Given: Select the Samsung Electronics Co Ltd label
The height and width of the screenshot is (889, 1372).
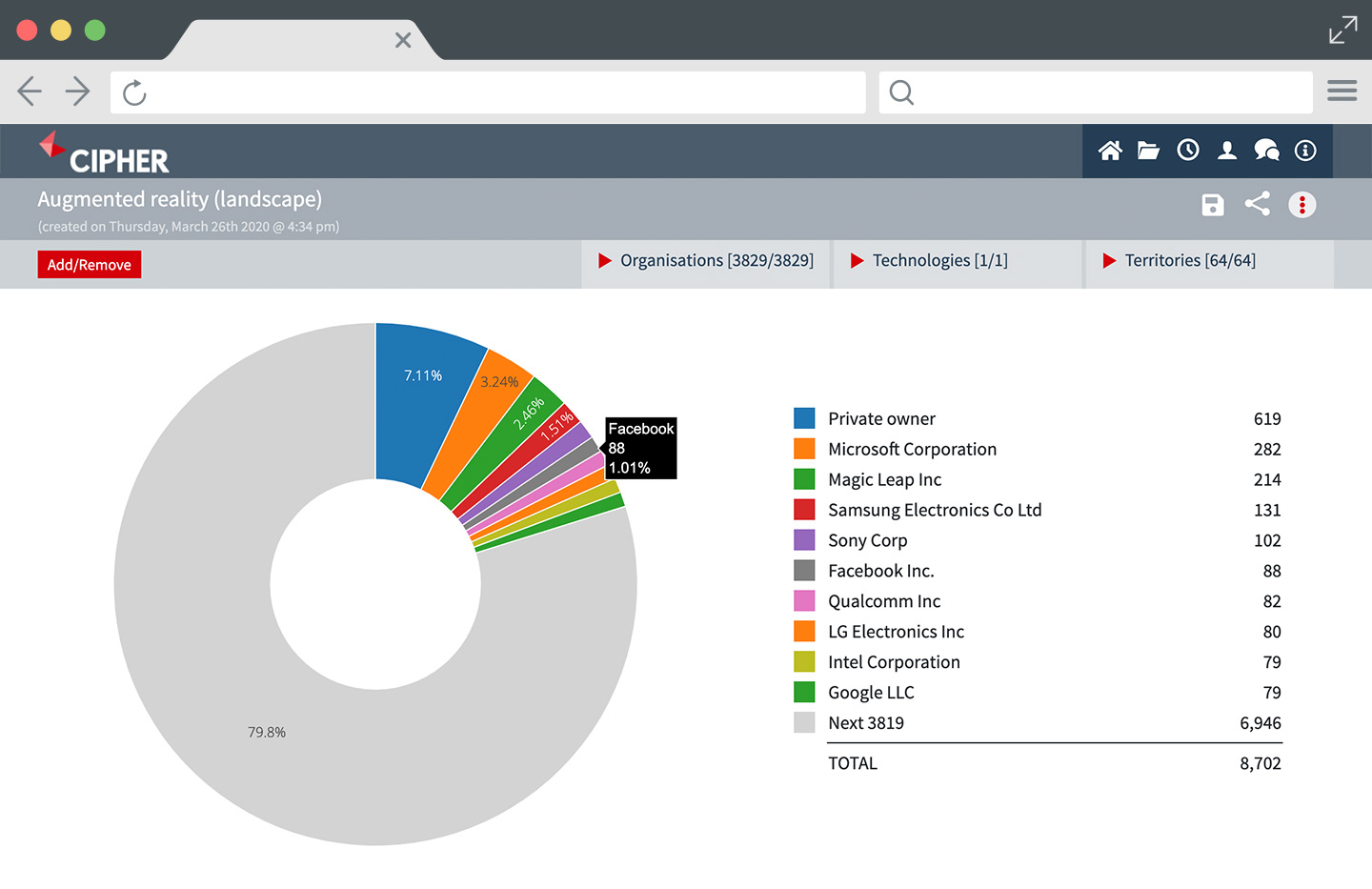Looking at the screenshot, I should pyautogui.click(x=935, y=511).
